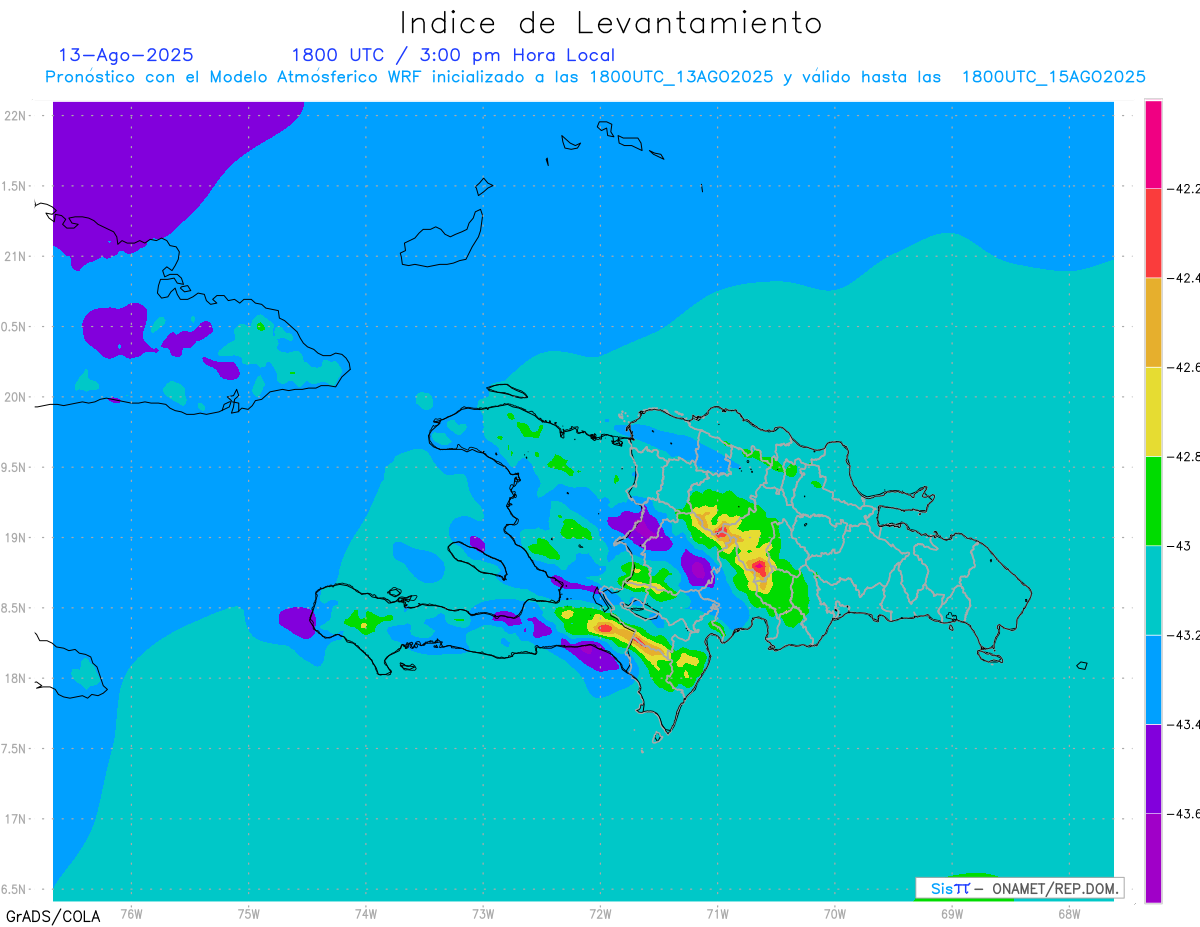Select the blue legend swatch between -43.2 and -43.4
The height and width of the screenshot is (927, 1200).
pos(1153,680)
